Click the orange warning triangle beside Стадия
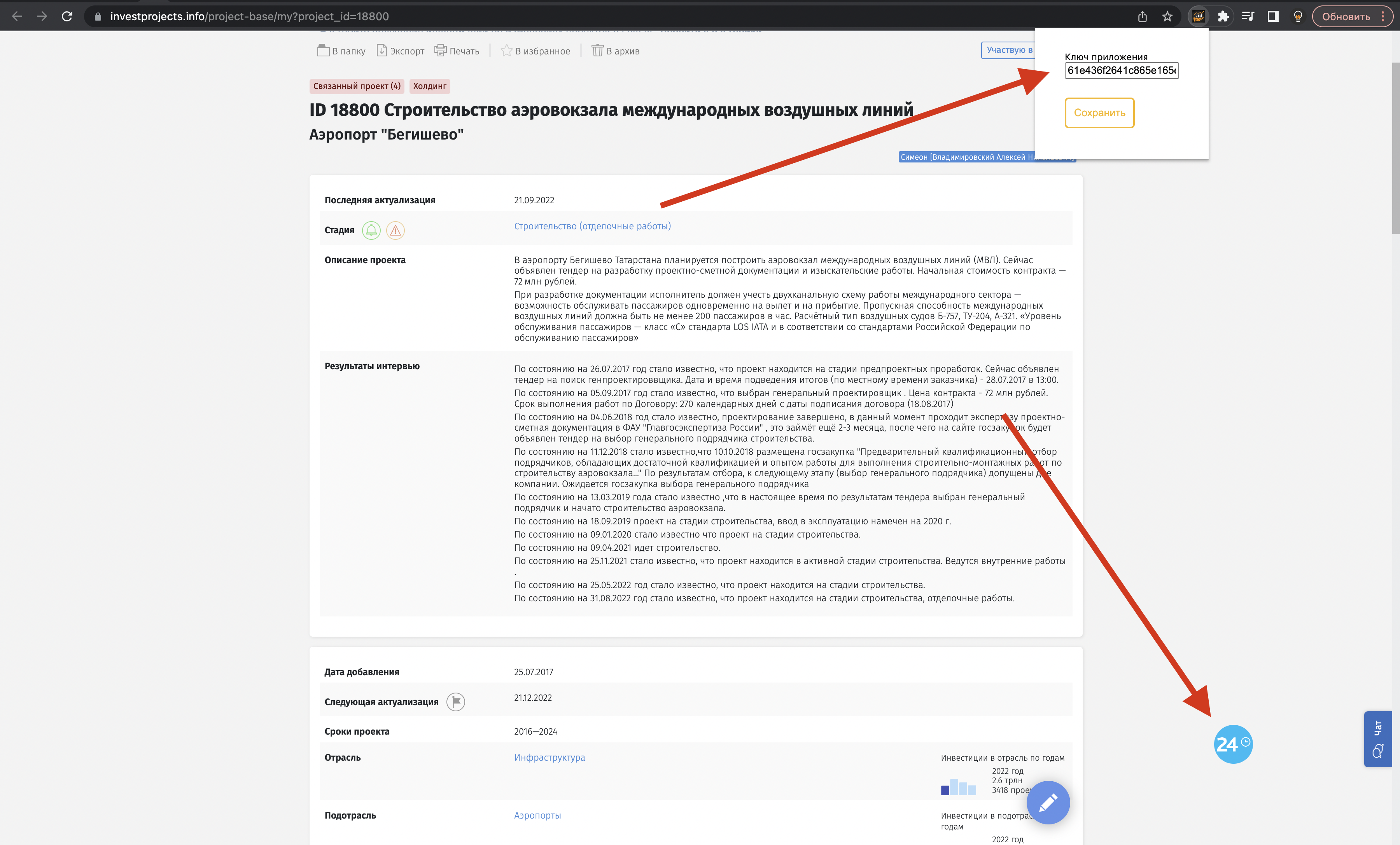The width and height of the screenshot is (1400, 845). pos(395,230)
